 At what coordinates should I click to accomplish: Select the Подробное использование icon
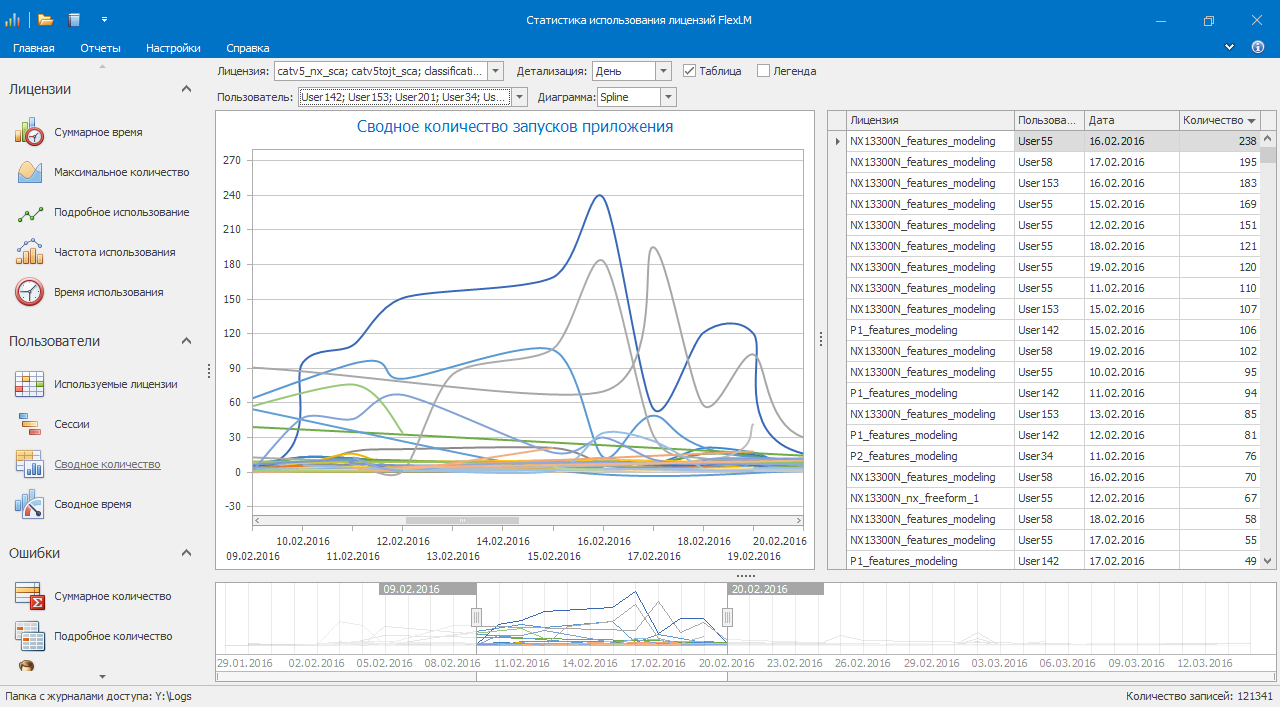coord(29,212)
